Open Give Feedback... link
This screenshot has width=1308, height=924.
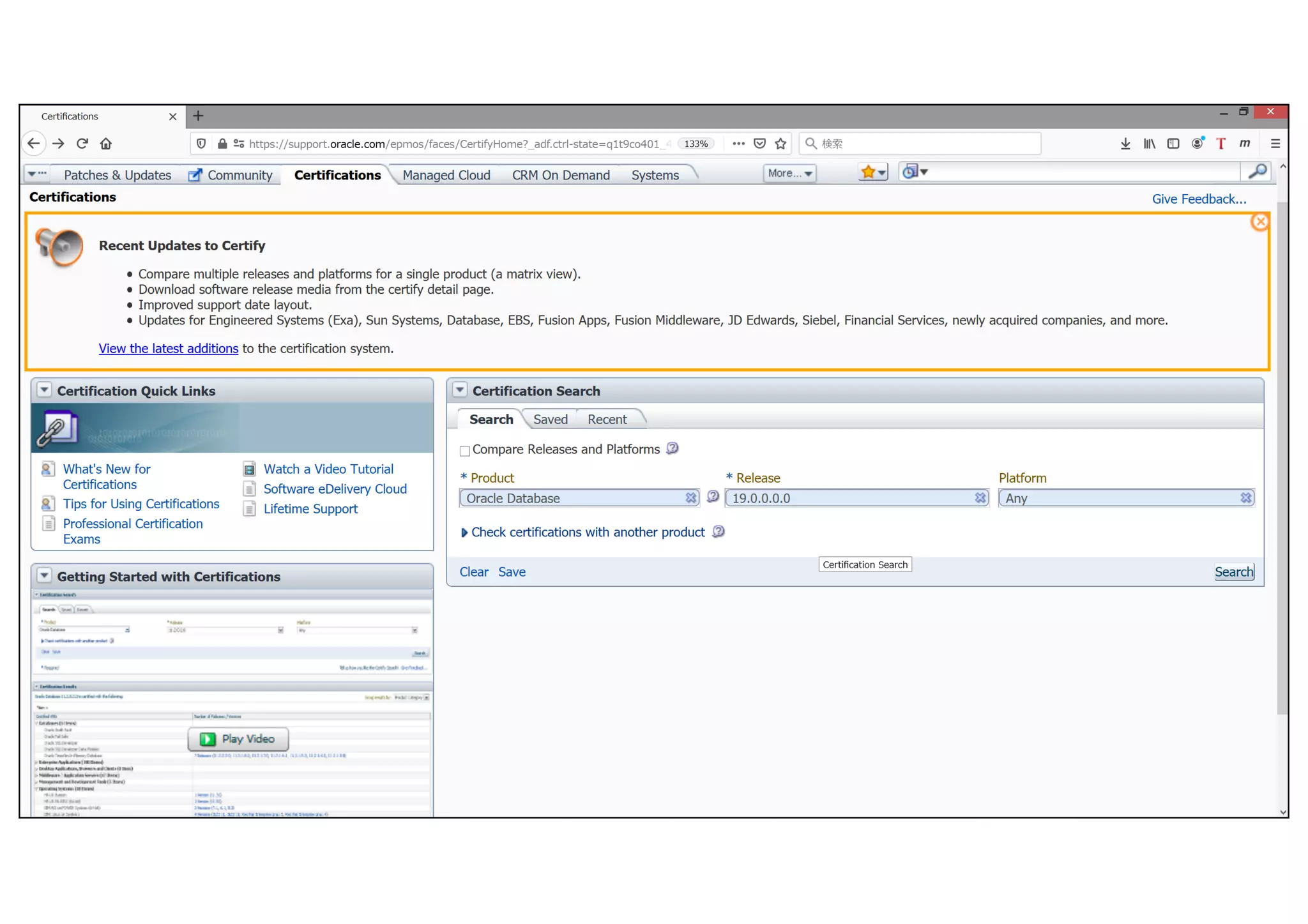click(1199, 199)
